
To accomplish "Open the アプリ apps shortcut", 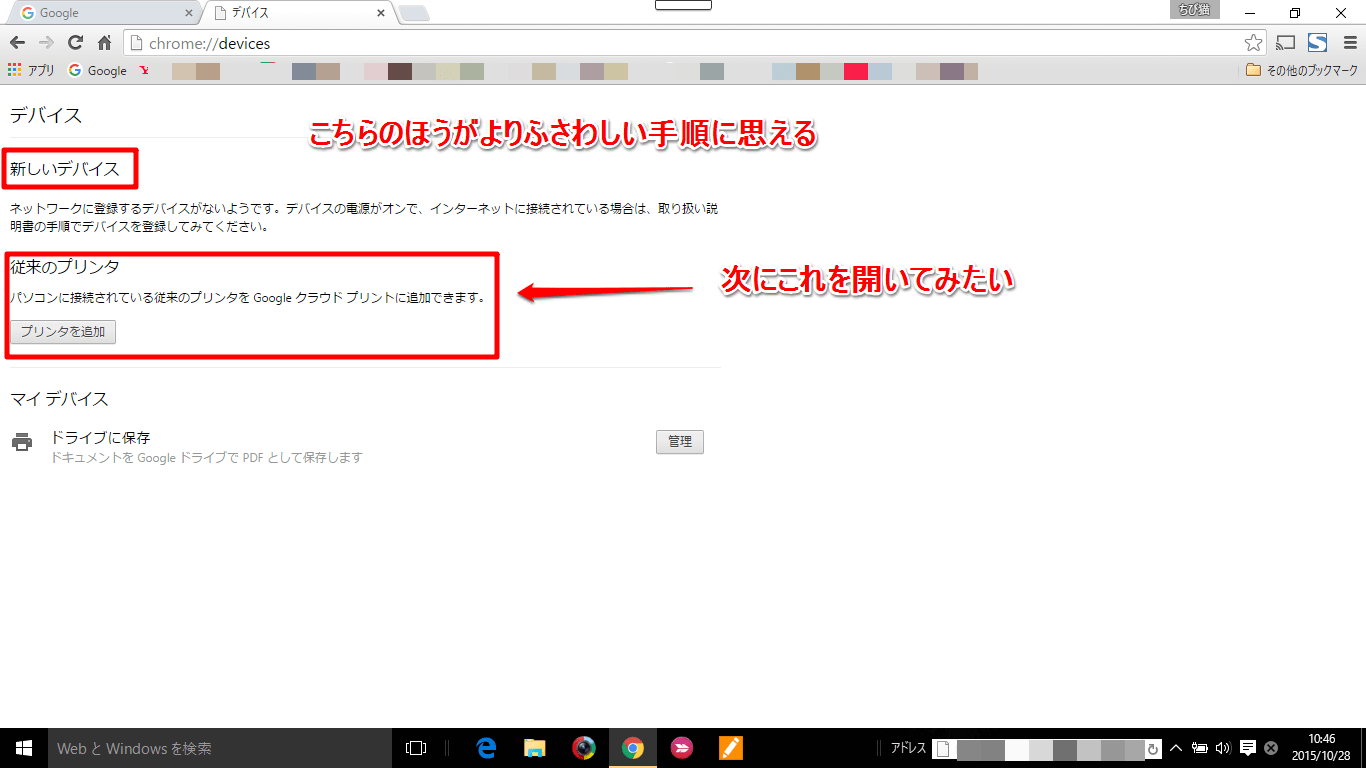I will (x=31, y=71).
